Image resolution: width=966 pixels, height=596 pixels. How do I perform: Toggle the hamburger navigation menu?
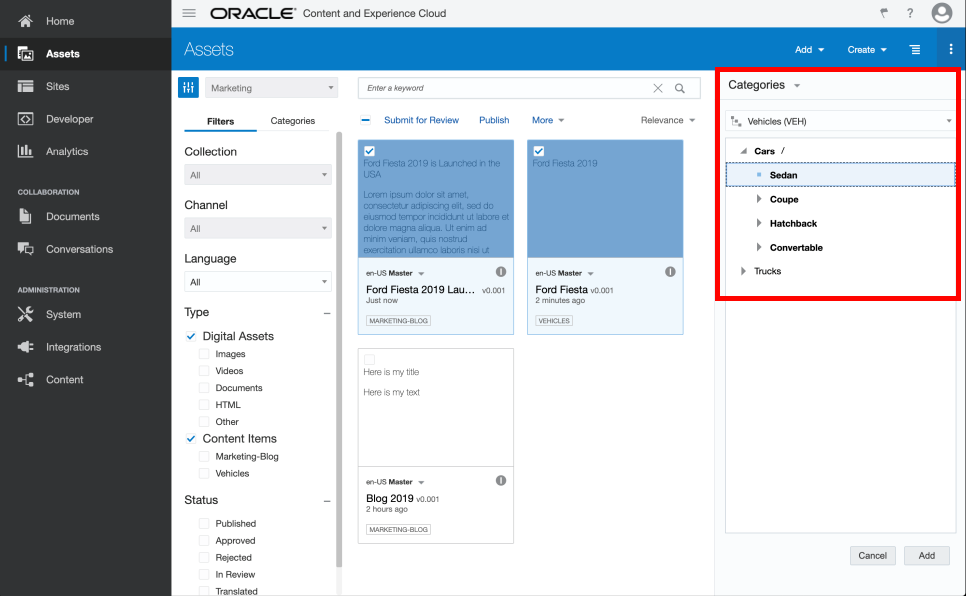189,13
